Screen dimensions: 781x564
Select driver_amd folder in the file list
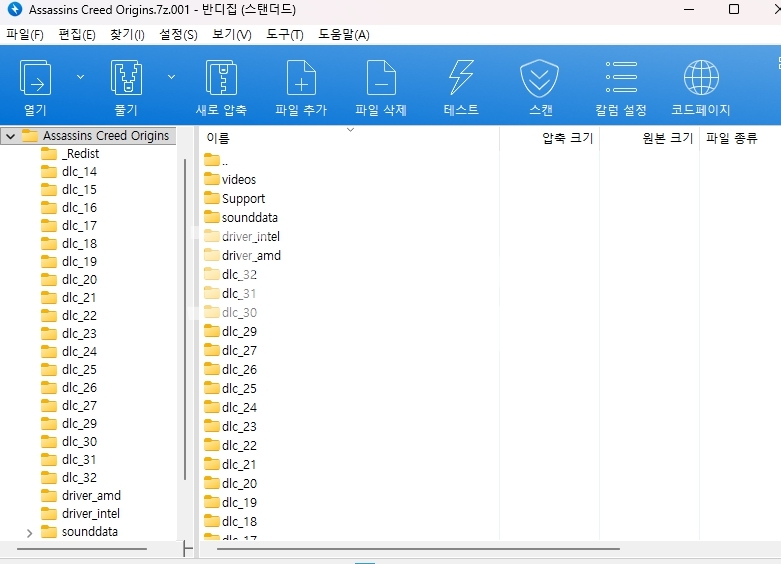(x=243, y=255)
